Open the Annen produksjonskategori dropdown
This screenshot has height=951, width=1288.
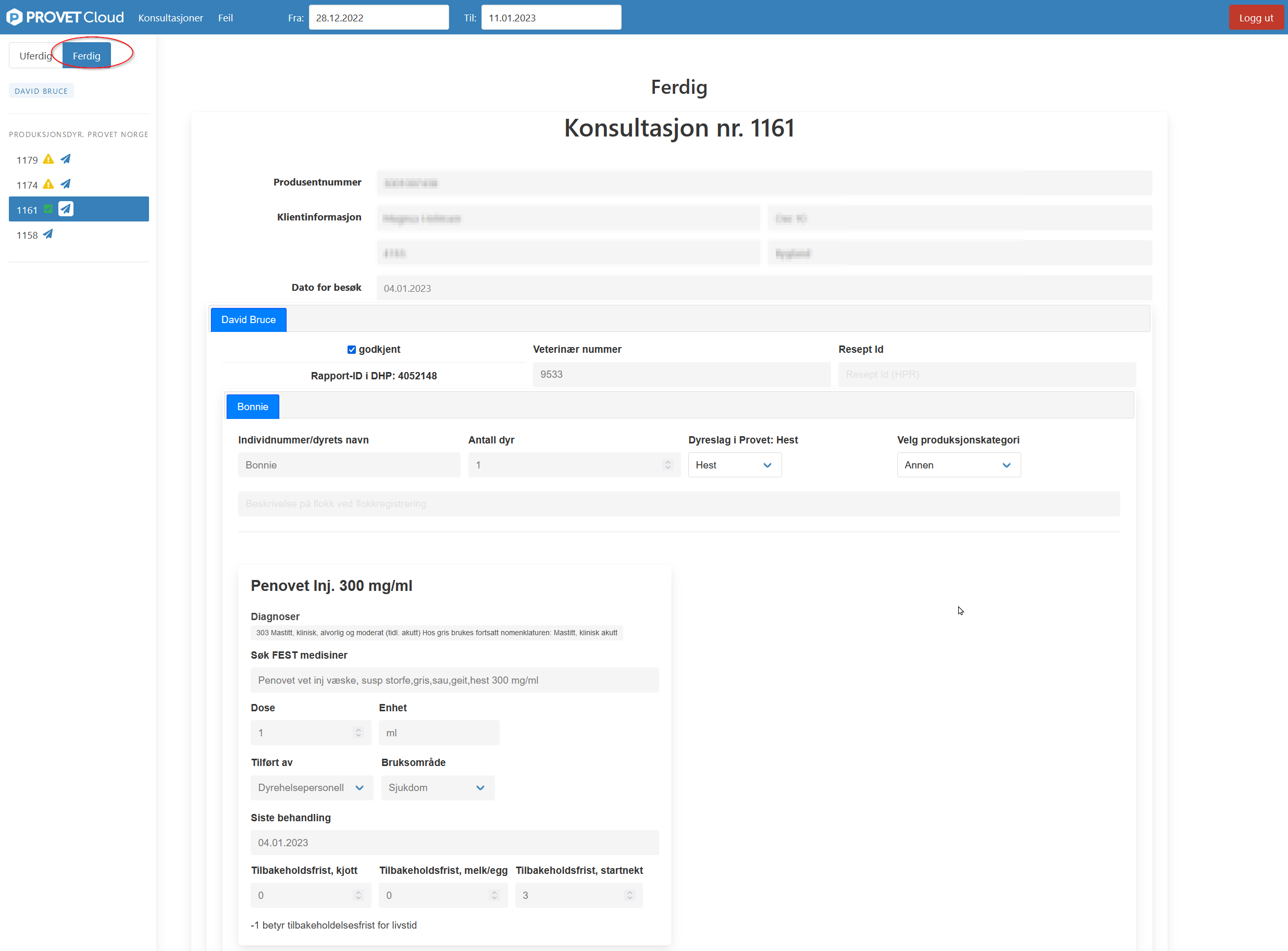coord(958,465)
